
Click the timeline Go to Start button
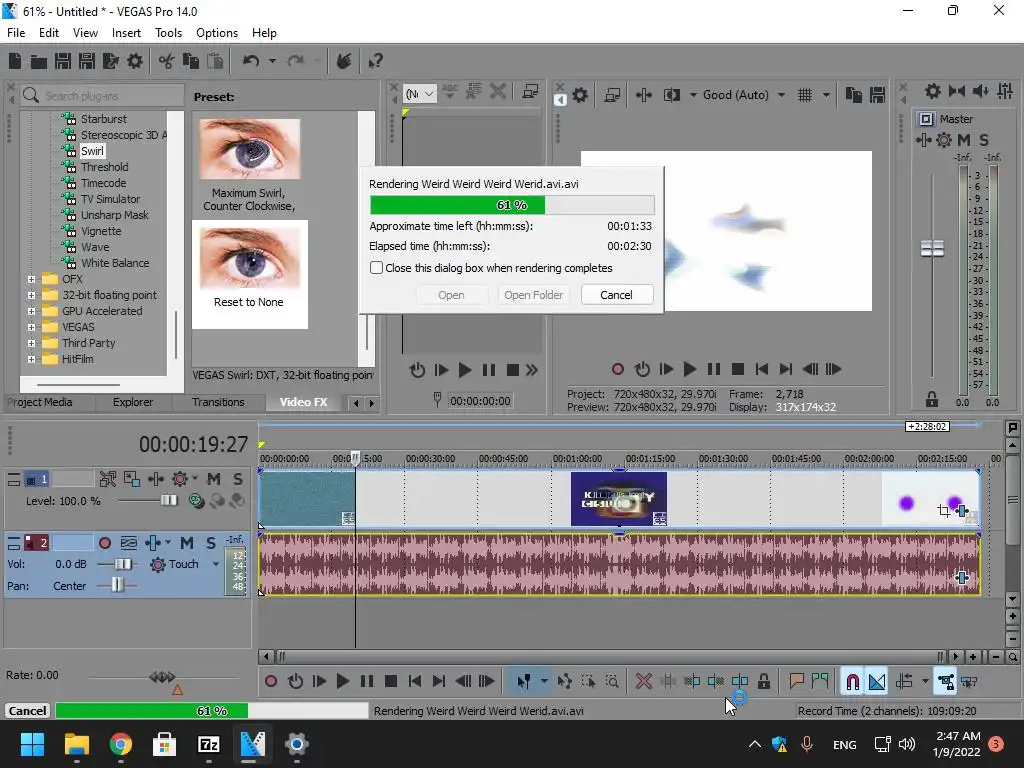tap(415, 682)
